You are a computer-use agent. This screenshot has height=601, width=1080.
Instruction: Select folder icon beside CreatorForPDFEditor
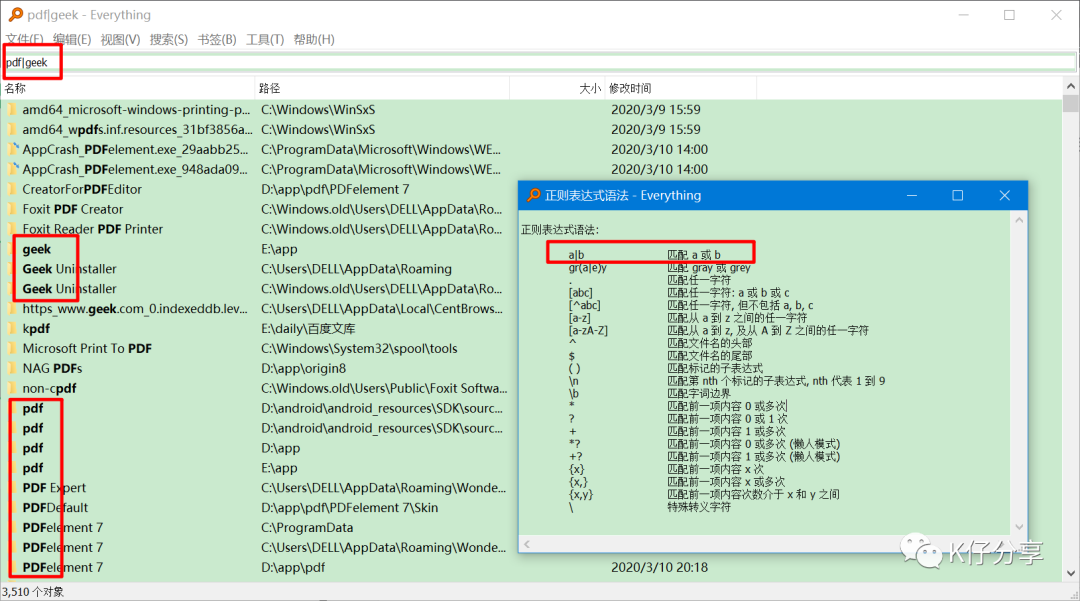tap(12, 189)
